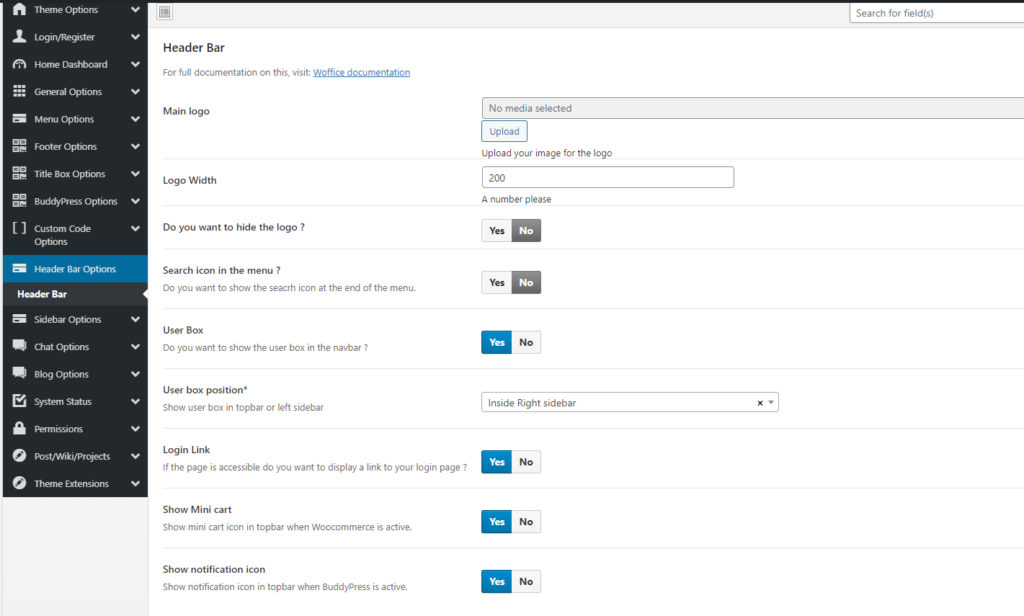Set hide the logo to Yes
The width and height of the screenshot is (1024, 616).
pos(497,230)
